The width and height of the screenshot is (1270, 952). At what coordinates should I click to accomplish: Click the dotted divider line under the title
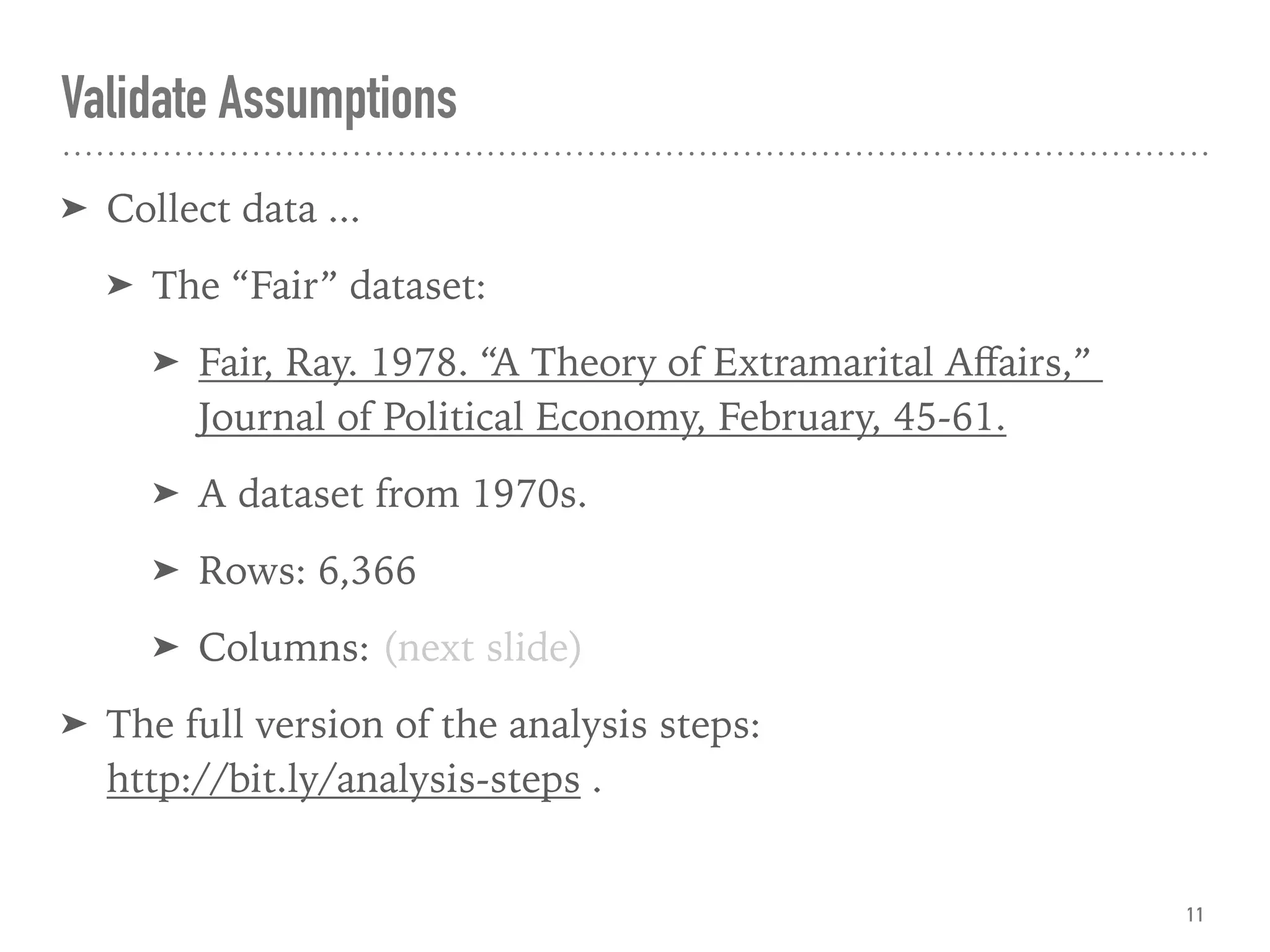tap(635, 153)
